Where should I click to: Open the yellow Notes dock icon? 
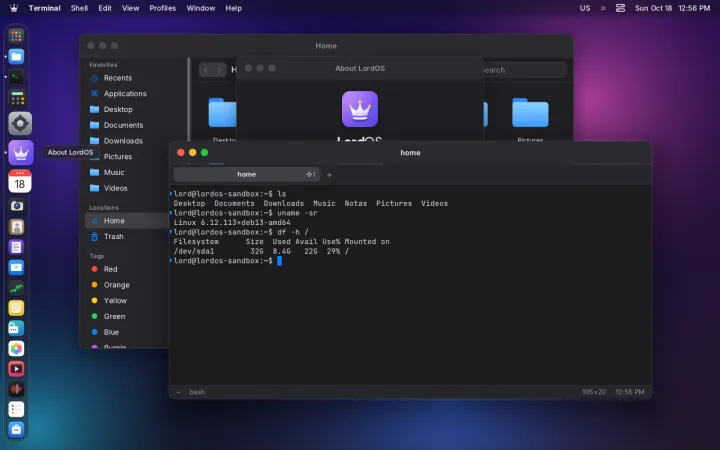tap(16, 308)
